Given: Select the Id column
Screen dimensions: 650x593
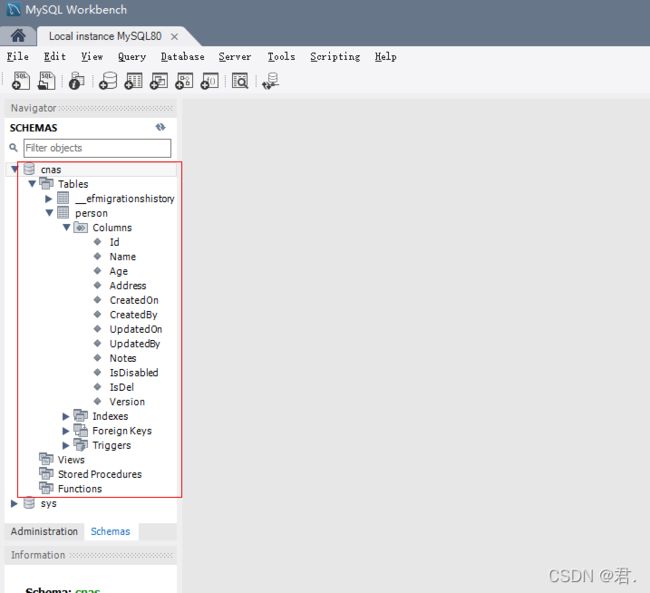Looking at the screenshot, I should [x=114, y=242].
